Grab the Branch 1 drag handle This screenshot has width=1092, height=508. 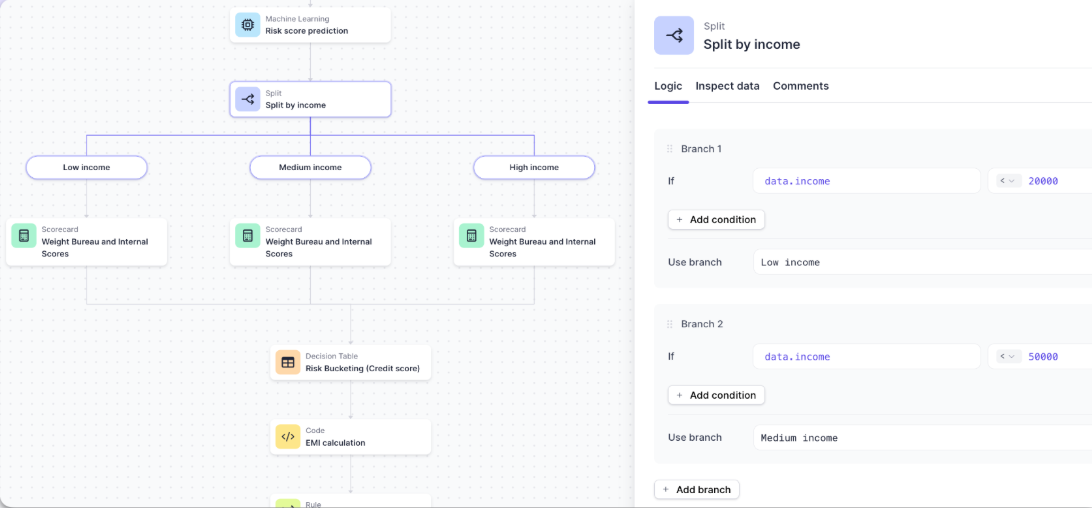point(670,149)
